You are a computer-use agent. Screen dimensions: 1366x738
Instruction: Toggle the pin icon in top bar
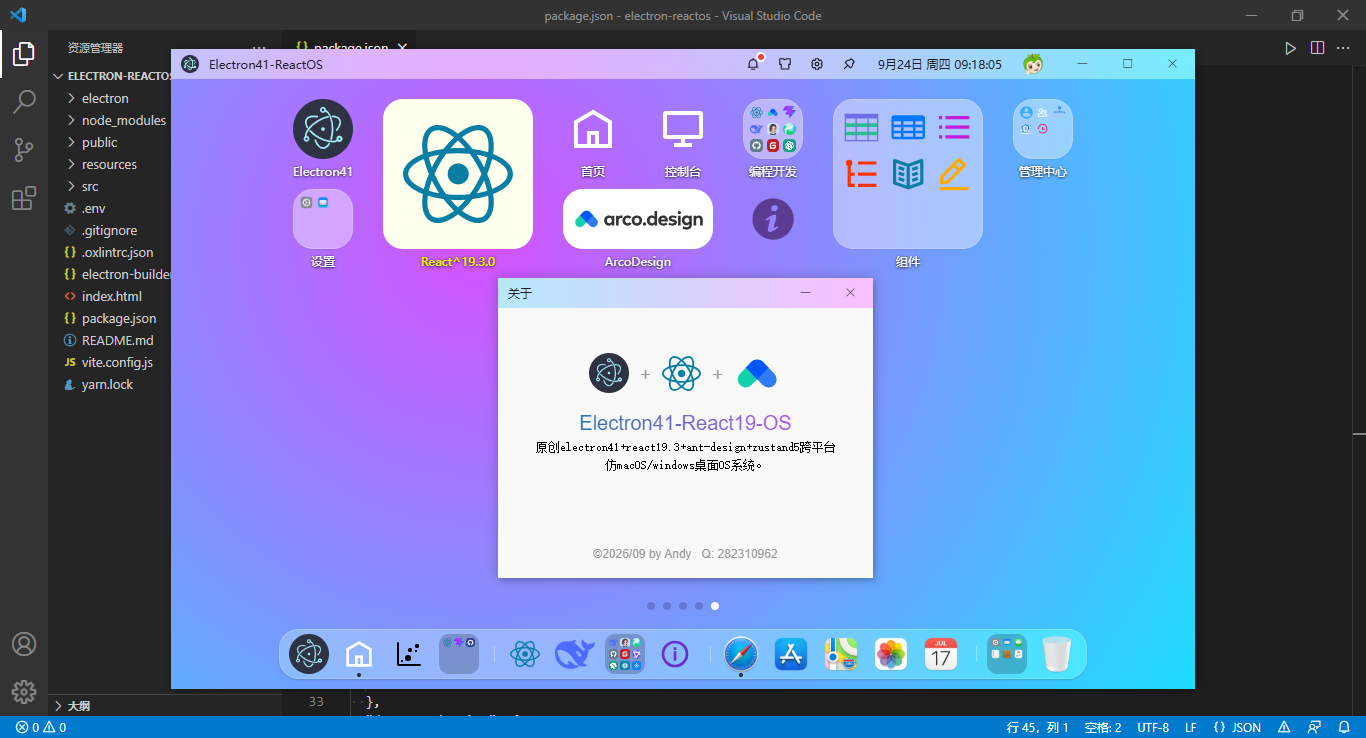tap(849, 64)
